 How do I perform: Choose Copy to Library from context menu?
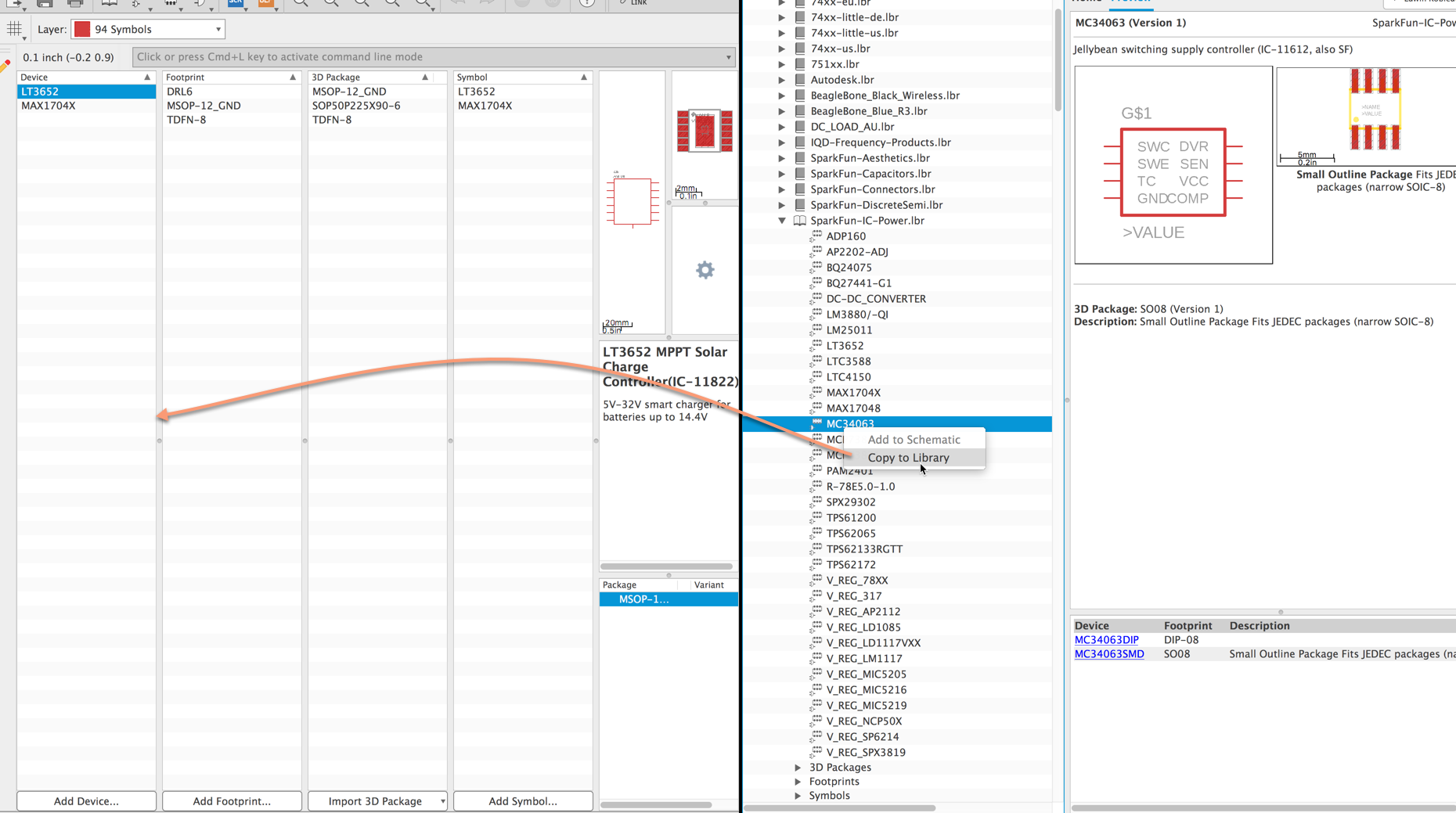[x=908, y=458]
